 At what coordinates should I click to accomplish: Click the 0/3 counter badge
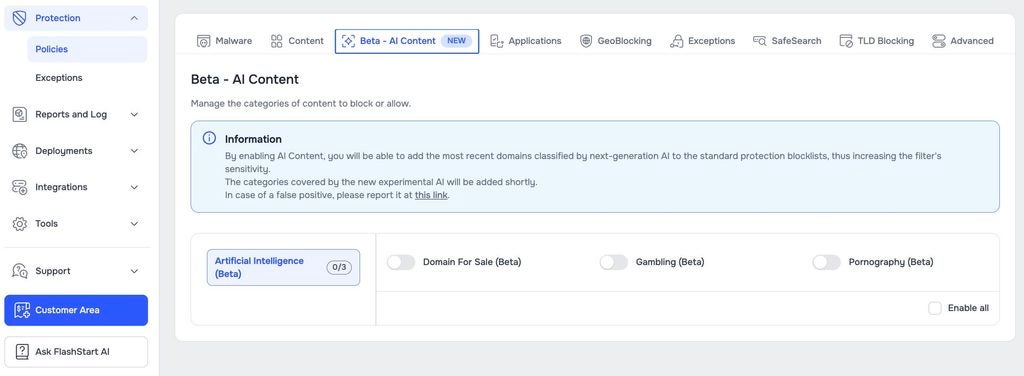pos(339,268)
